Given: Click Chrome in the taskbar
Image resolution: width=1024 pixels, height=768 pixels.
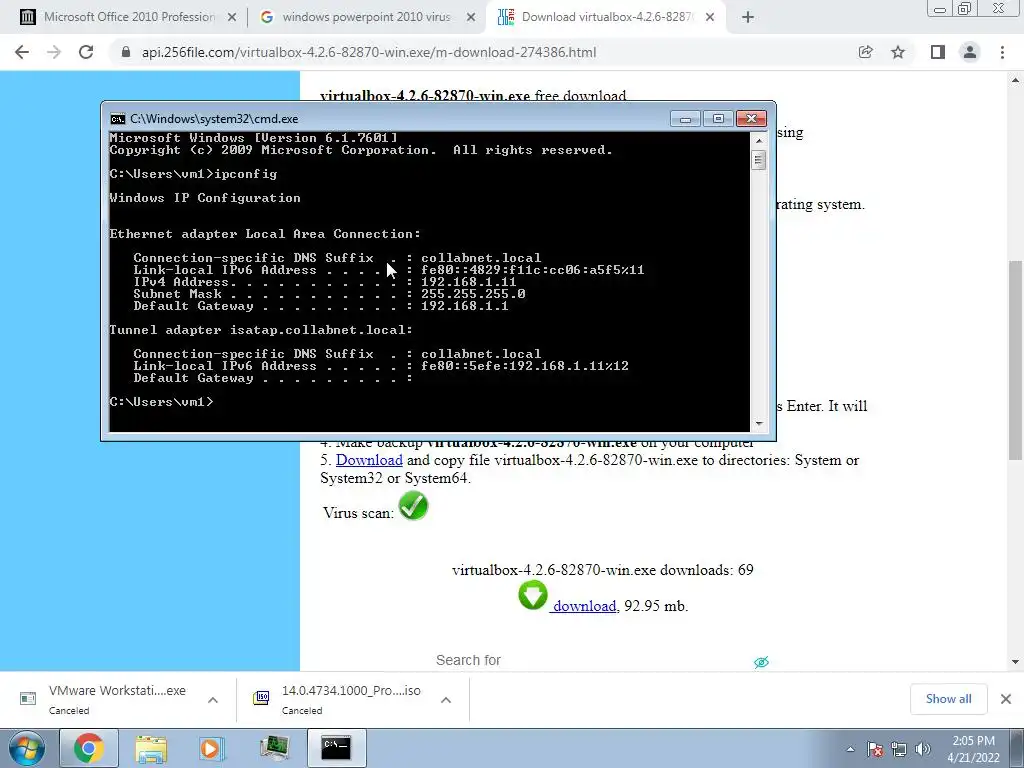Looking at the screenshot, I should pyautogui.click(x=89, y=748).
